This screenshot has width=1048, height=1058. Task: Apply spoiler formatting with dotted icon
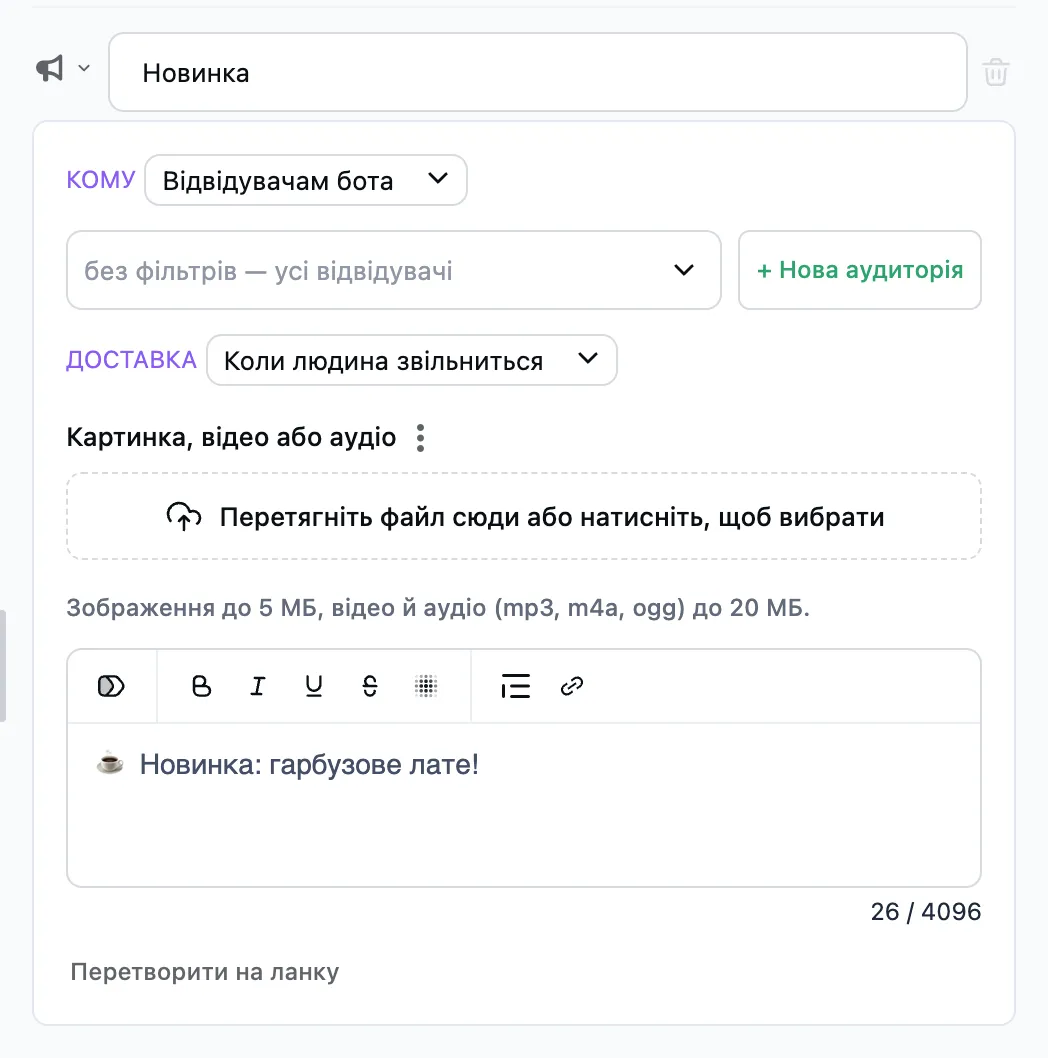click(426, 686)
